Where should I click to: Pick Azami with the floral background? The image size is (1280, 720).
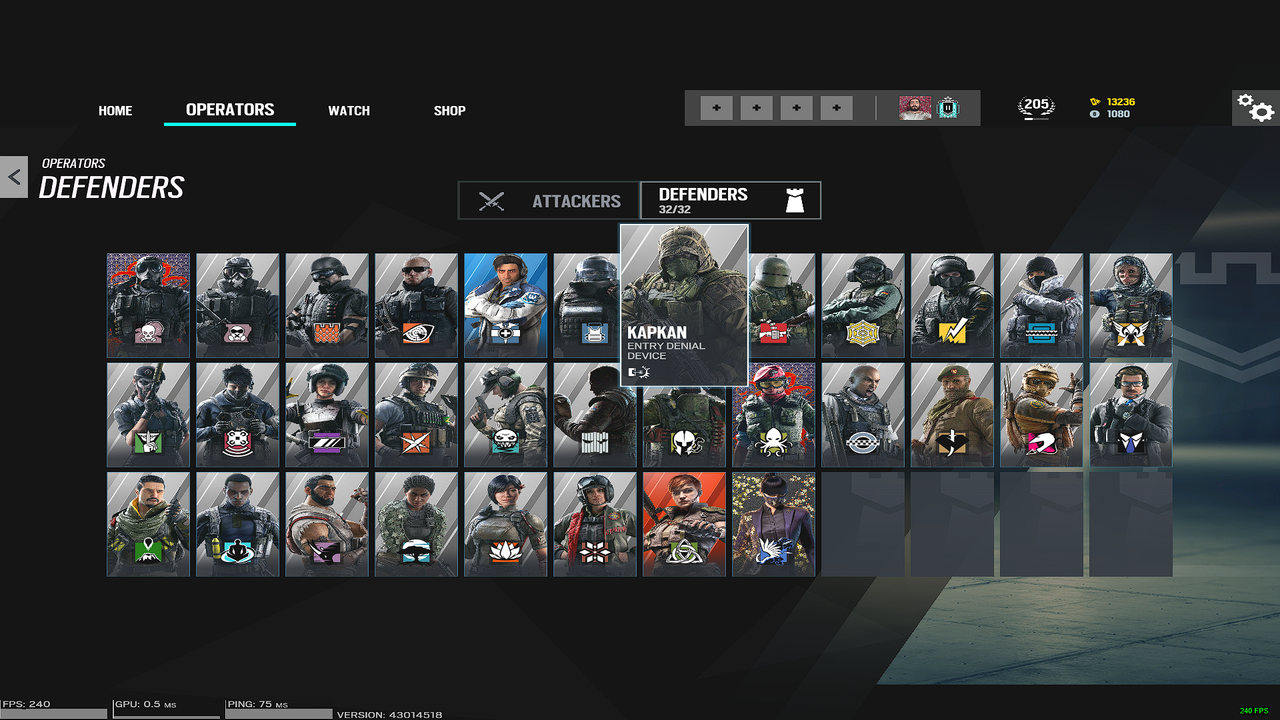[774, 525]
